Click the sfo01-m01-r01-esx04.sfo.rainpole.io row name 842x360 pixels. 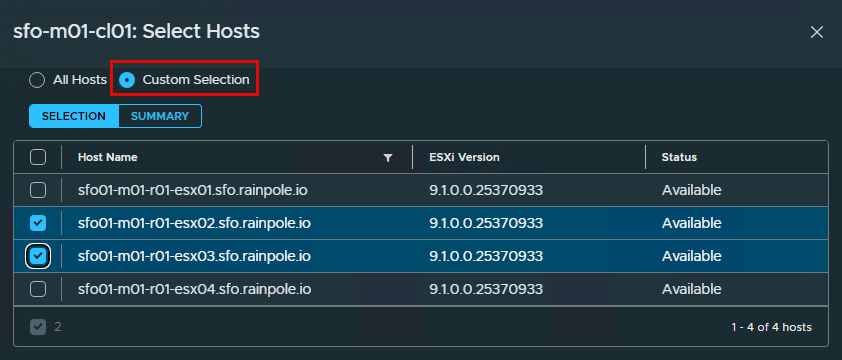194,289
